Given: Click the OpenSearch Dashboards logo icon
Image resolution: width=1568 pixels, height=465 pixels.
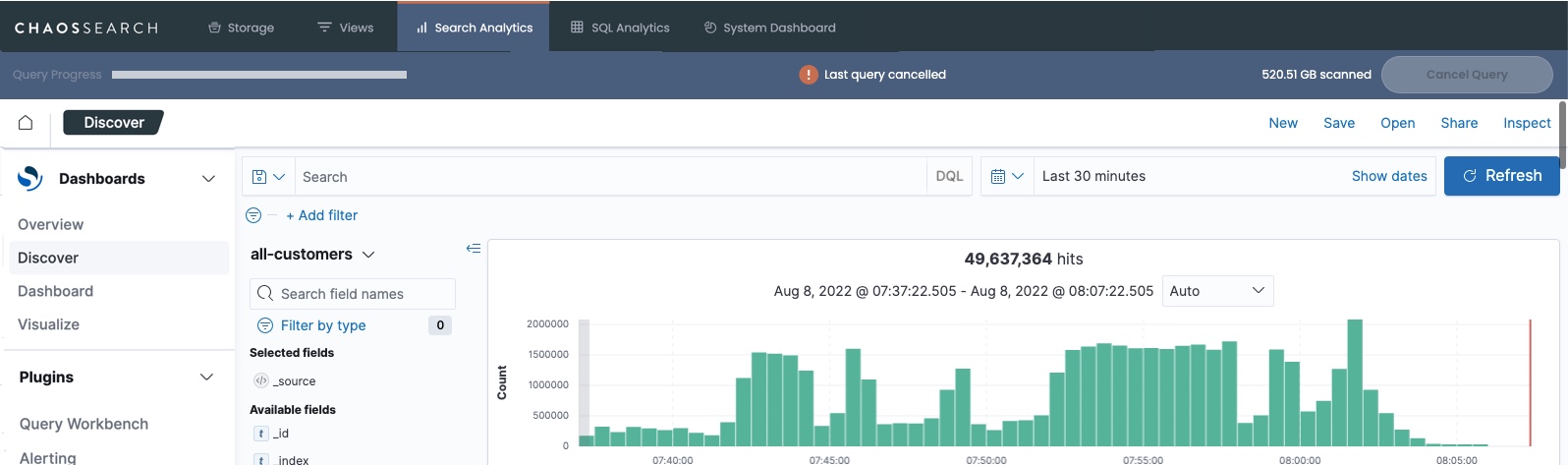Looking at the screenshot, I should coord(30,178).
